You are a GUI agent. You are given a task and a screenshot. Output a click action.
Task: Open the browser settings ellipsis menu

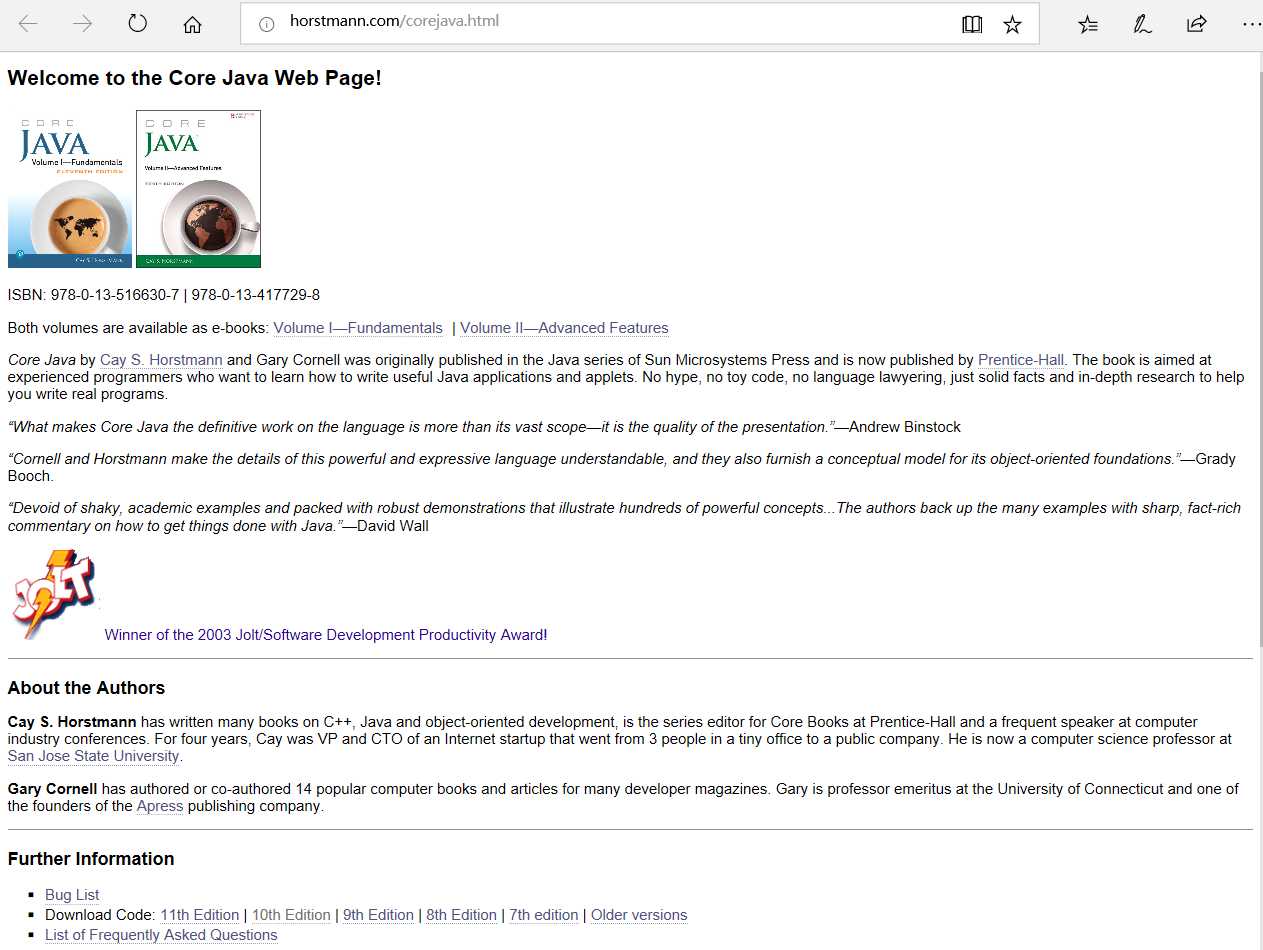pyautogui.click(x=1250, y=24)
